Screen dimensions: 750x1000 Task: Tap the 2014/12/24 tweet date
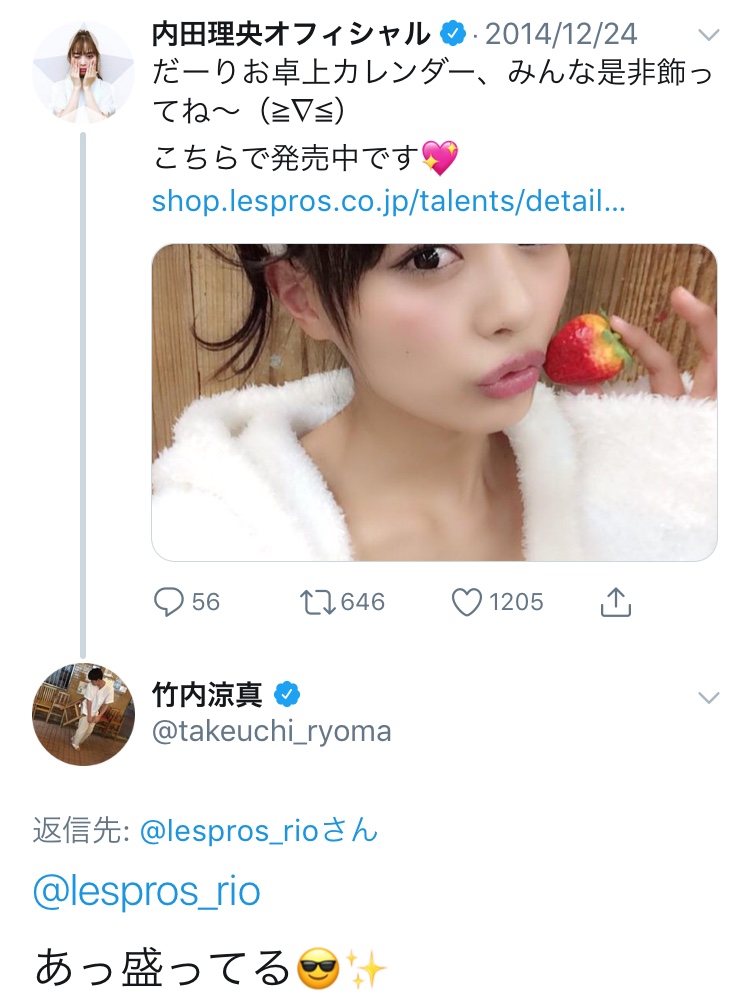click(562, 35)
